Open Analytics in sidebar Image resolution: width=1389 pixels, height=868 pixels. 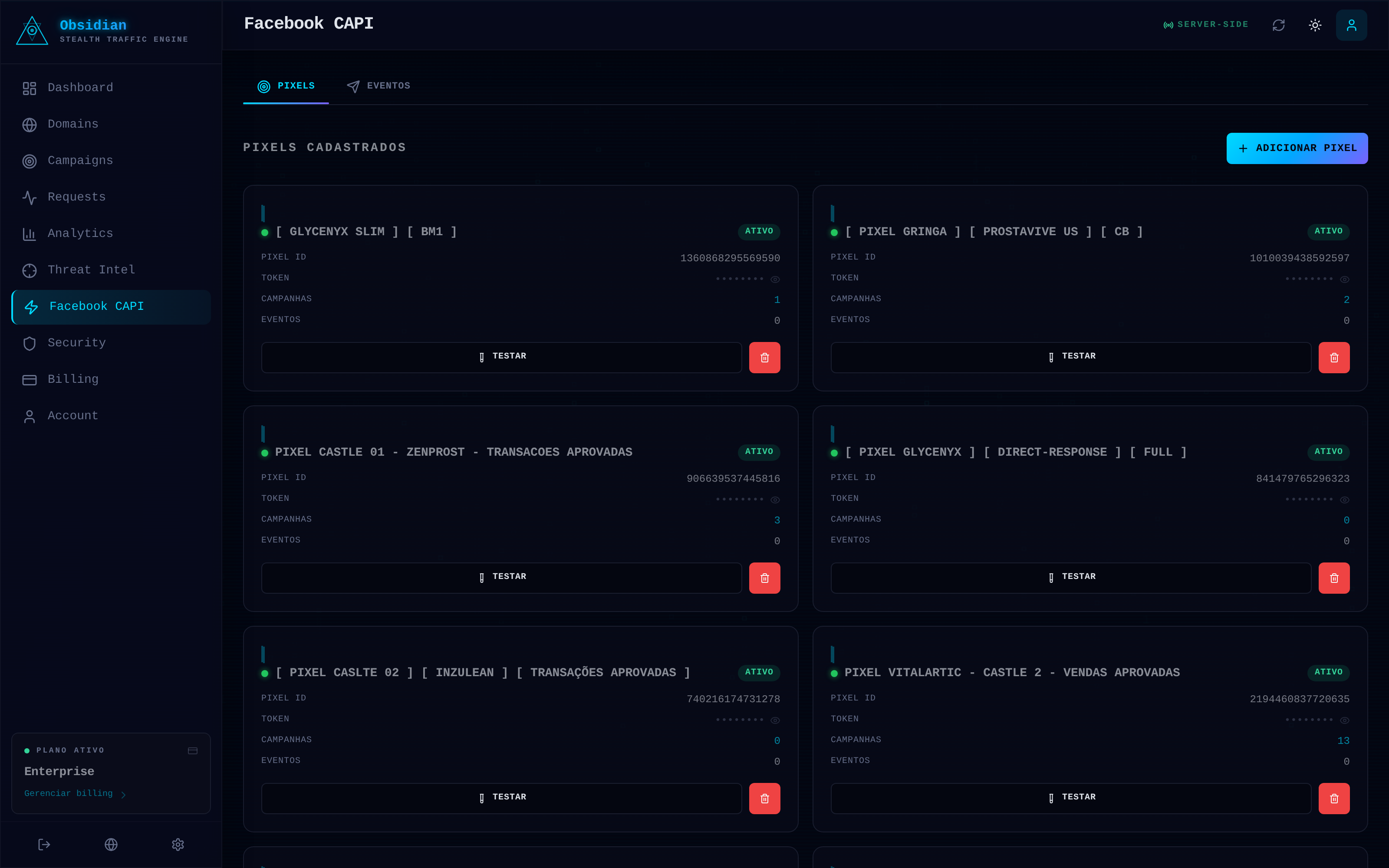click(111, 233)
